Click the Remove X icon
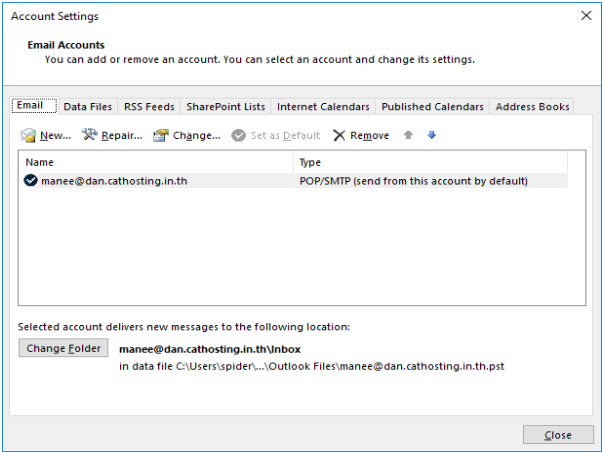Screen dimensions: 602x452 click(339, 135)
